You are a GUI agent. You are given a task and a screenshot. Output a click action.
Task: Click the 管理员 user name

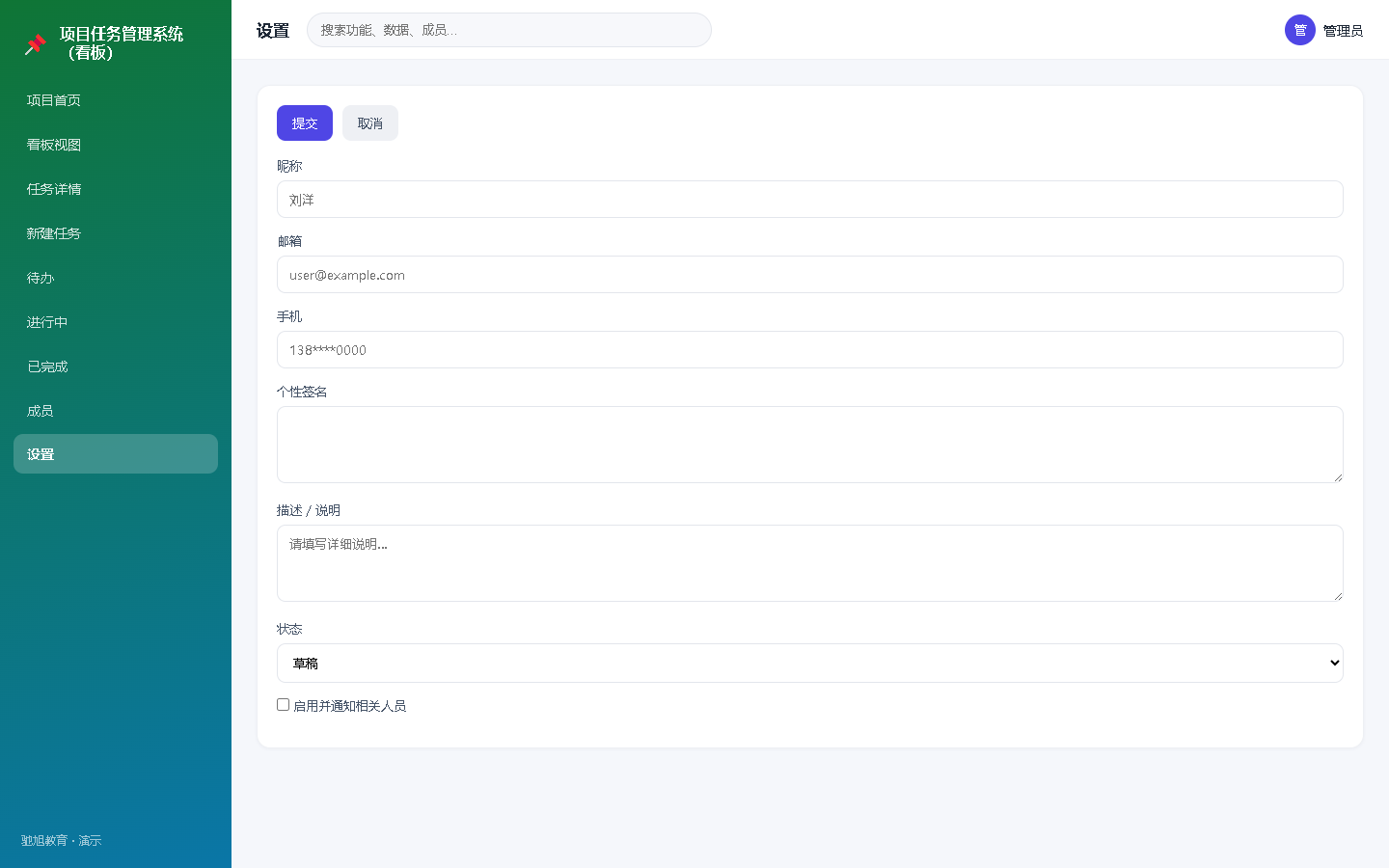coord(1343,31)
